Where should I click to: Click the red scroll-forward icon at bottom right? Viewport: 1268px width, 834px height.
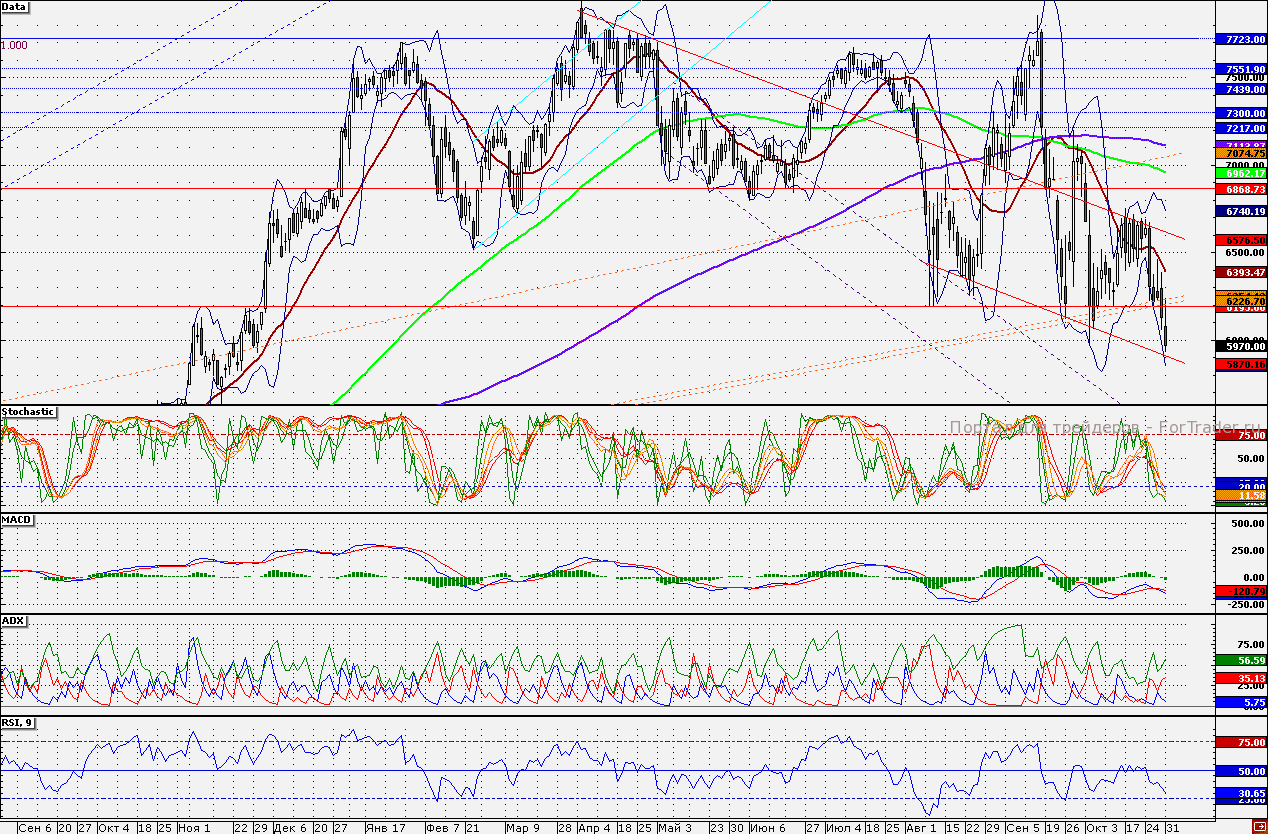(x=1259, y=826)
